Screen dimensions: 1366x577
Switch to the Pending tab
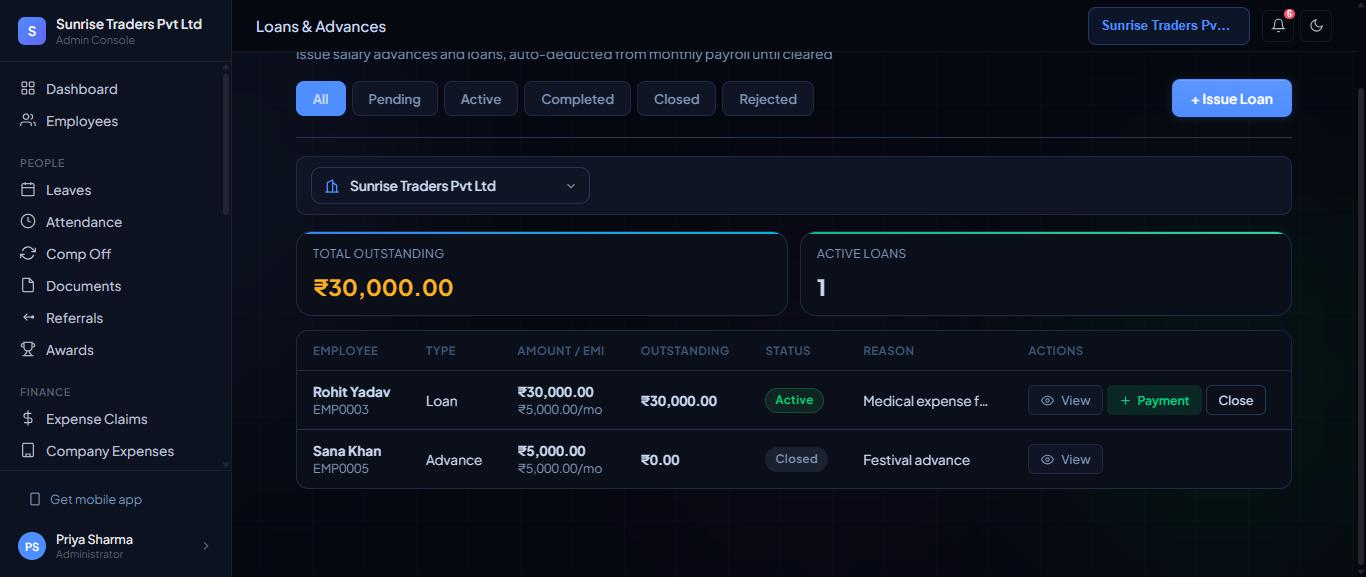[394, 99]
